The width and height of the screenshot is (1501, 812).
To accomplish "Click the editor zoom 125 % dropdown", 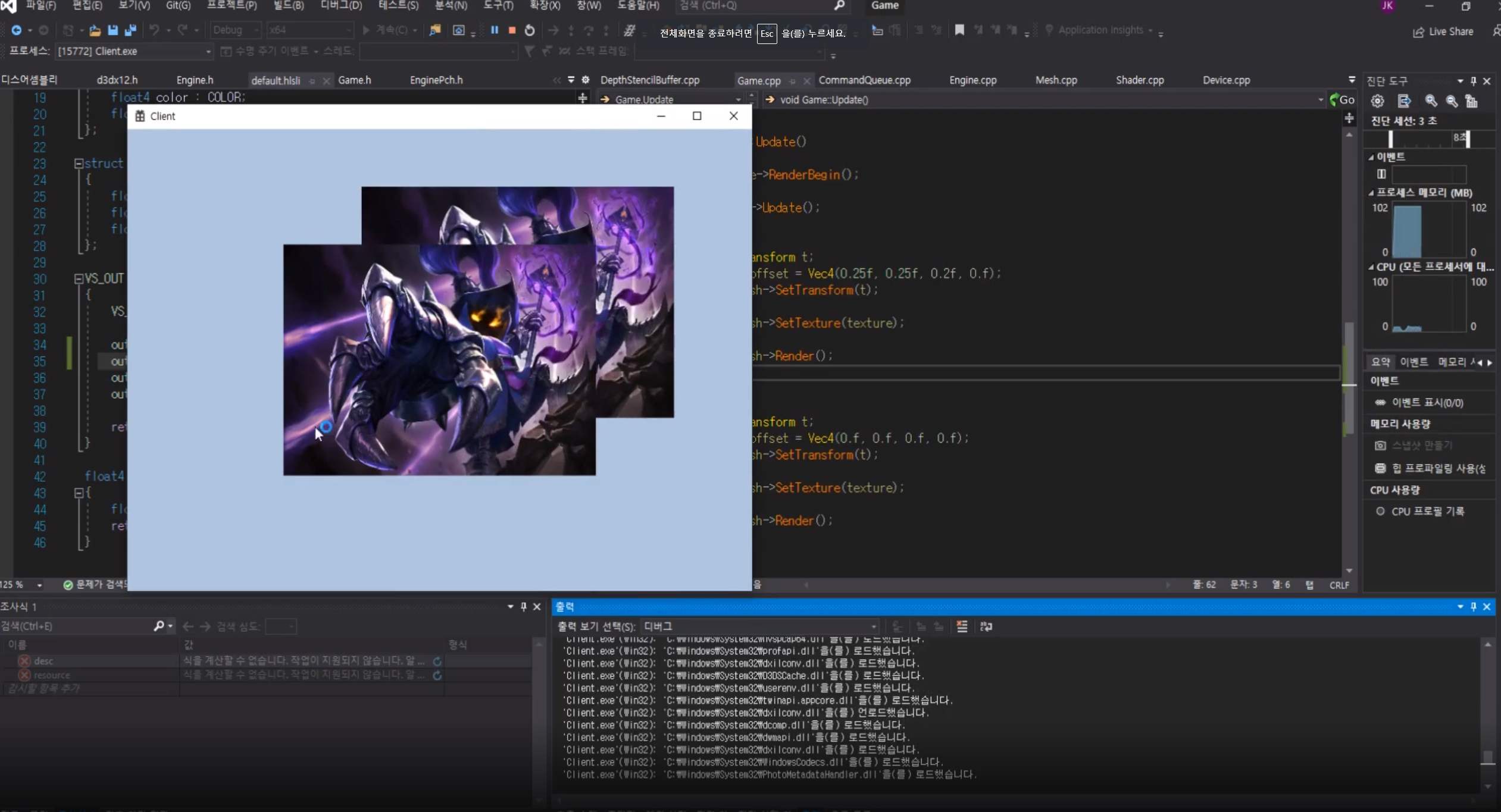I will 22,585.
